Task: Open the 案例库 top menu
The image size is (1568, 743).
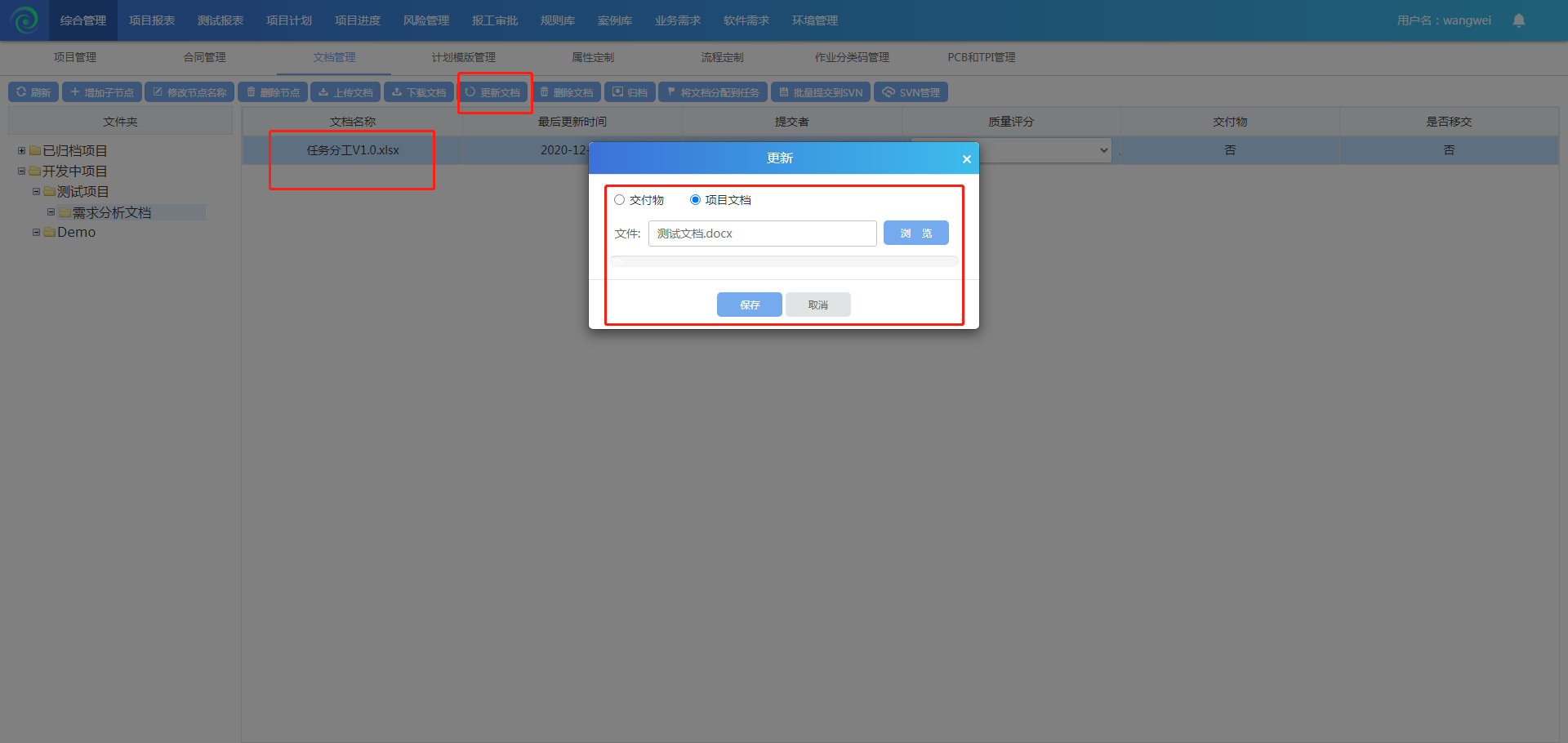Action: [x=615, y=20]
